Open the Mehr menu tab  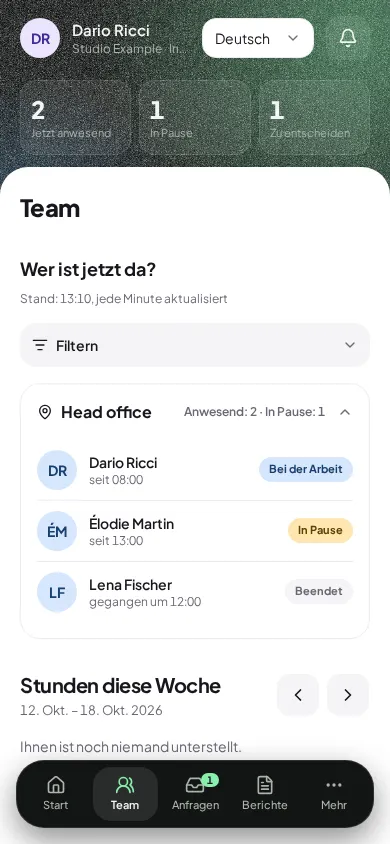[334, 793]
